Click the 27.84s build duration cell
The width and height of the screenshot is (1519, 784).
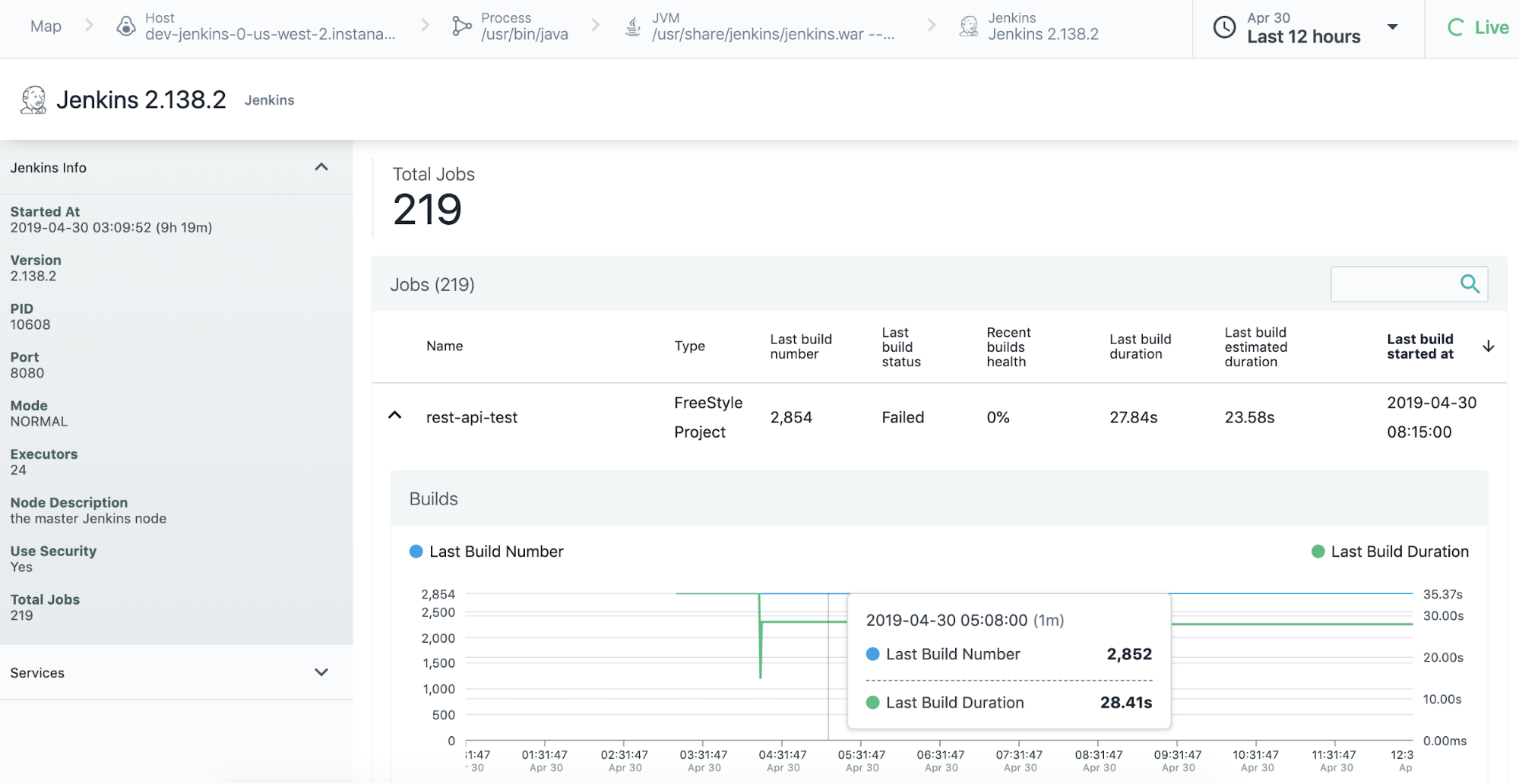coord(1133,417)
